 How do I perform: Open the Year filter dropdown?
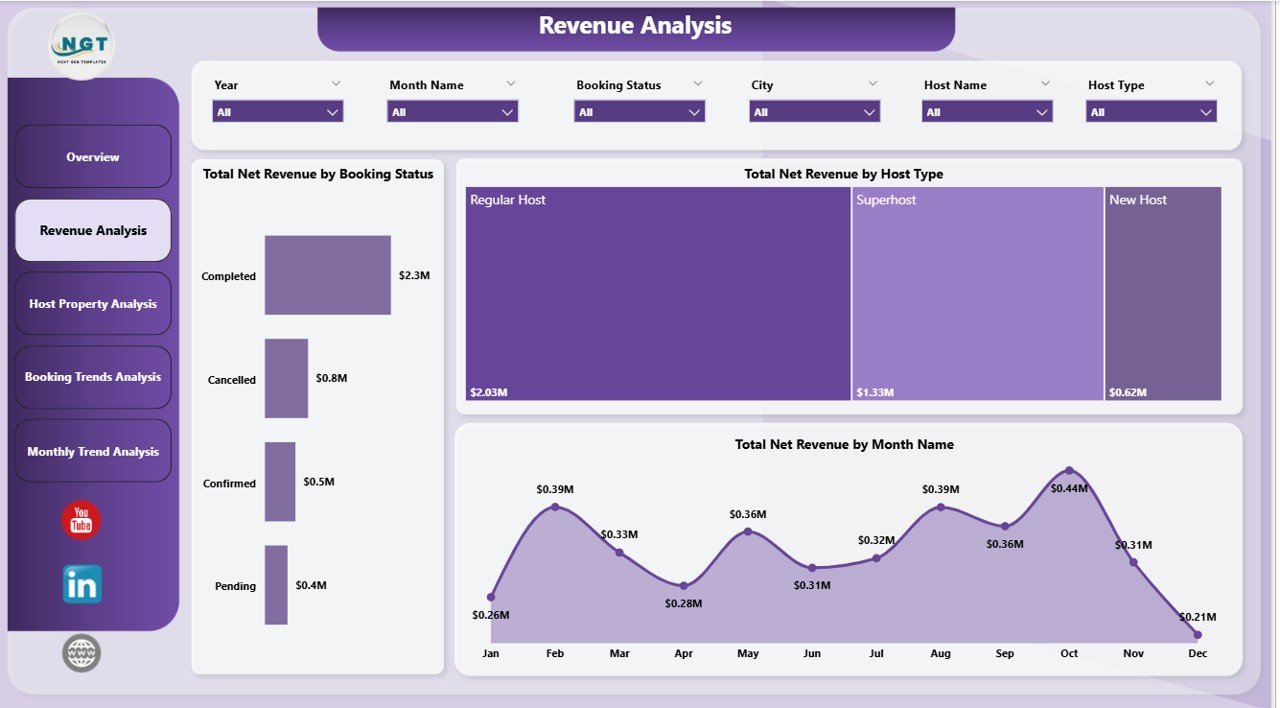coord(277,111)
